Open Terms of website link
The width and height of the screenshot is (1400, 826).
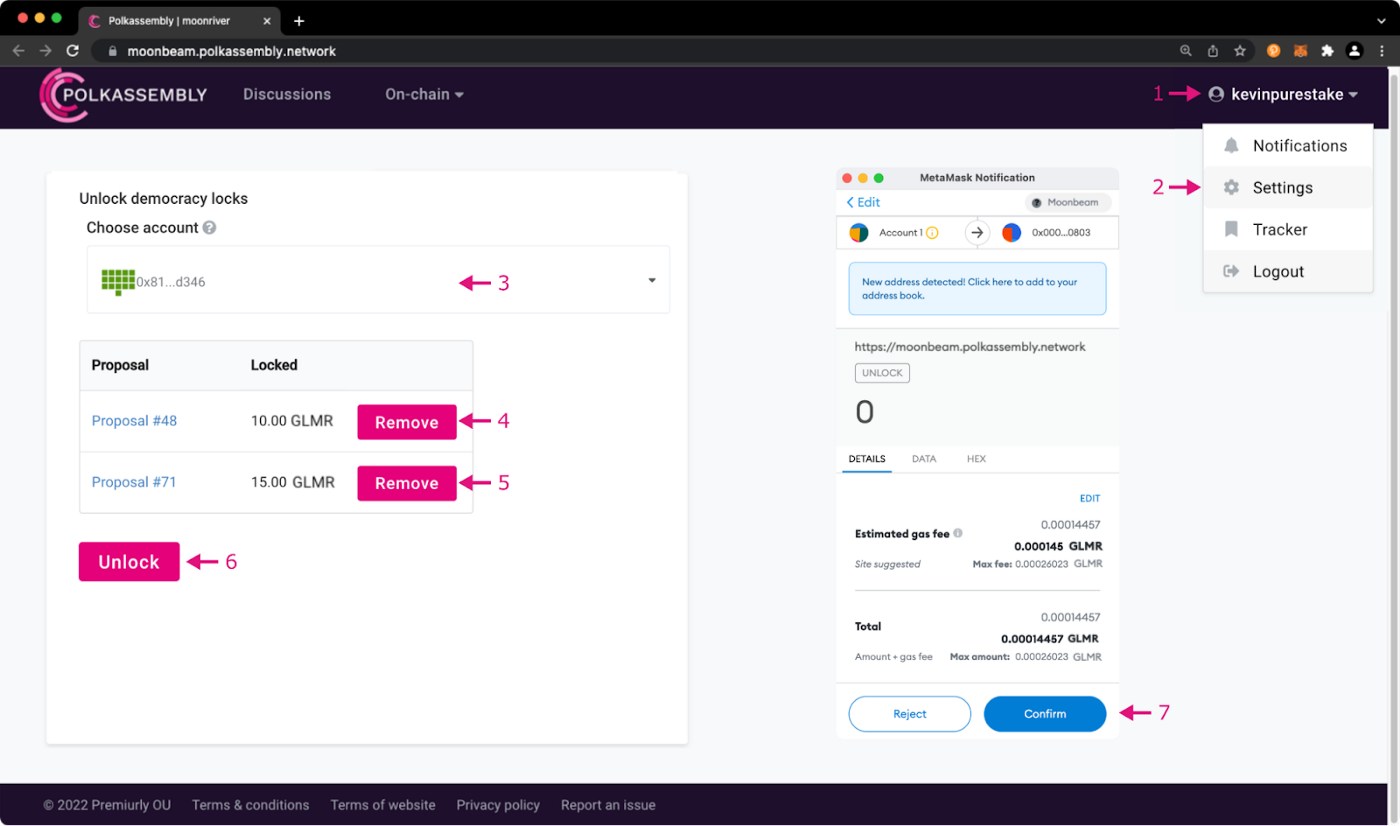383,805
